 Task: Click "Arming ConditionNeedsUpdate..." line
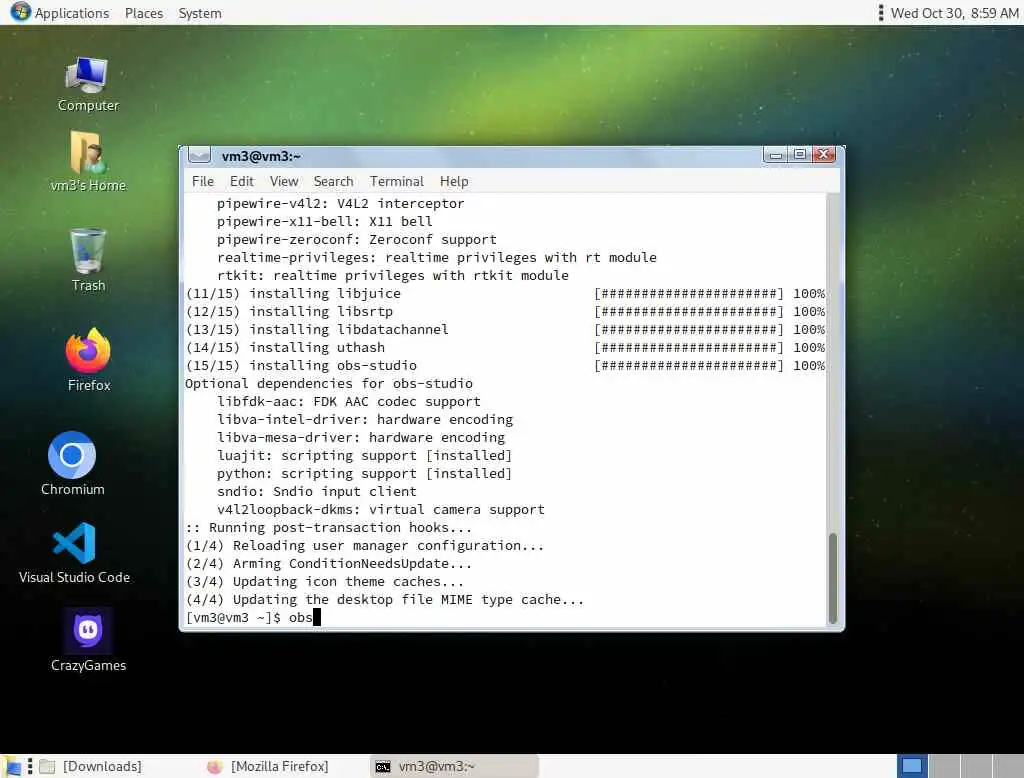328,564
